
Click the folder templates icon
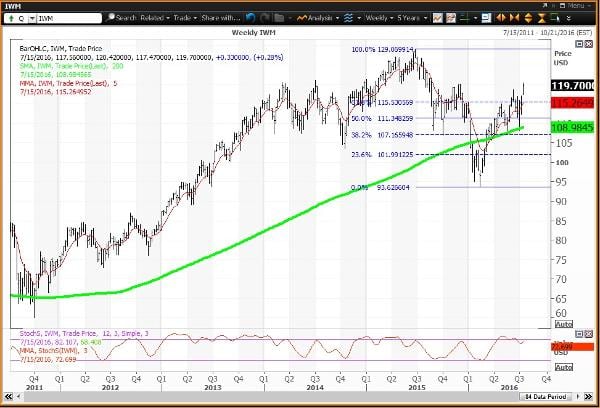279,18
